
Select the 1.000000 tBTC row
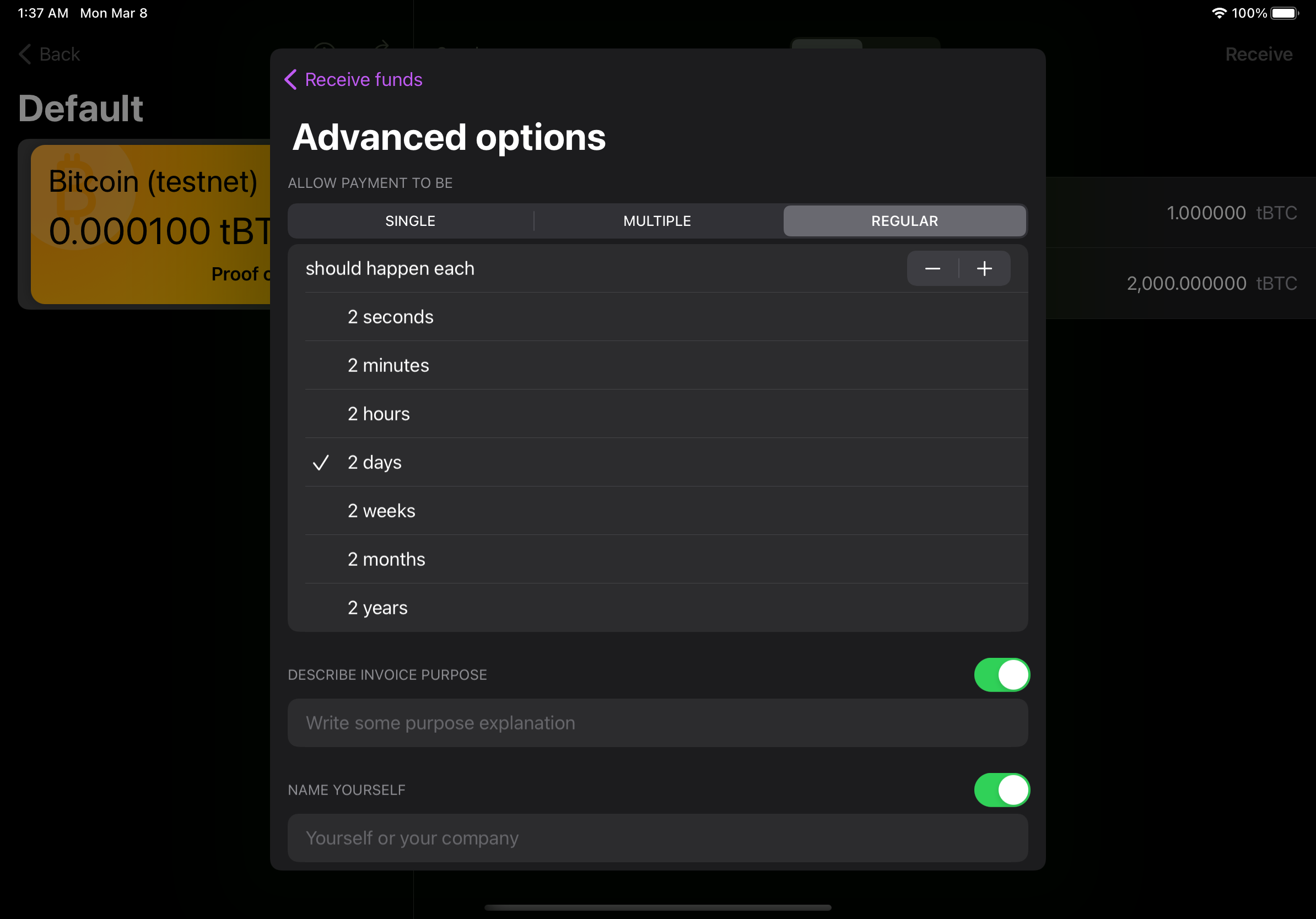1180,213
